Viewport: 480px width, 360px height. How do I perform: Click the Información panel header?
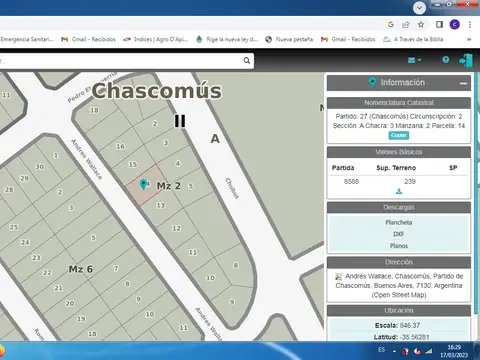click(399, 83)
